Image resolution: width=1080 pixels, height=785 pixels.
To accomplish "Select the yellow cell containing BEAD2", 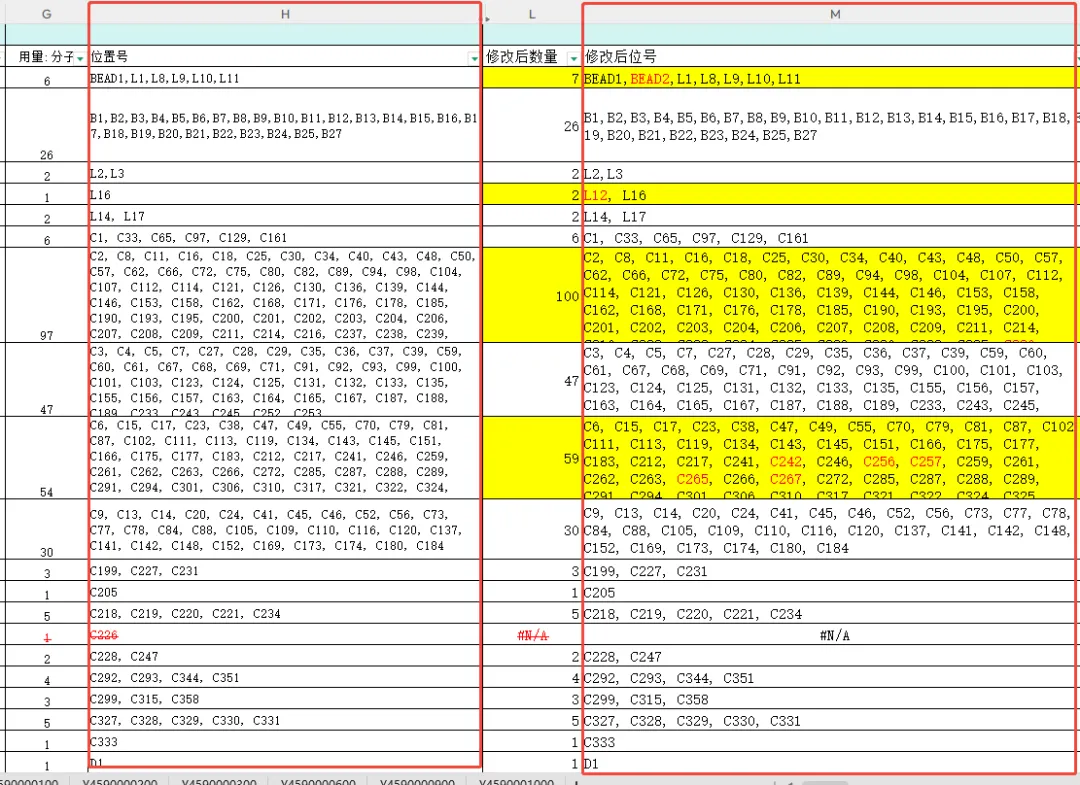I will 830,78.
